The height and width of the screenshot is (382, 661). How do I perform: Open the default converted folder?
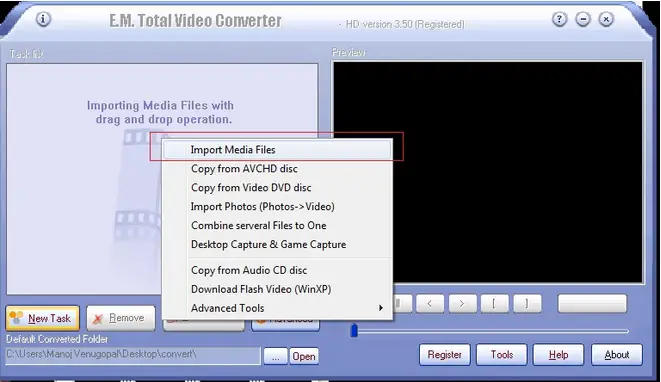click(x=304, y=357)
